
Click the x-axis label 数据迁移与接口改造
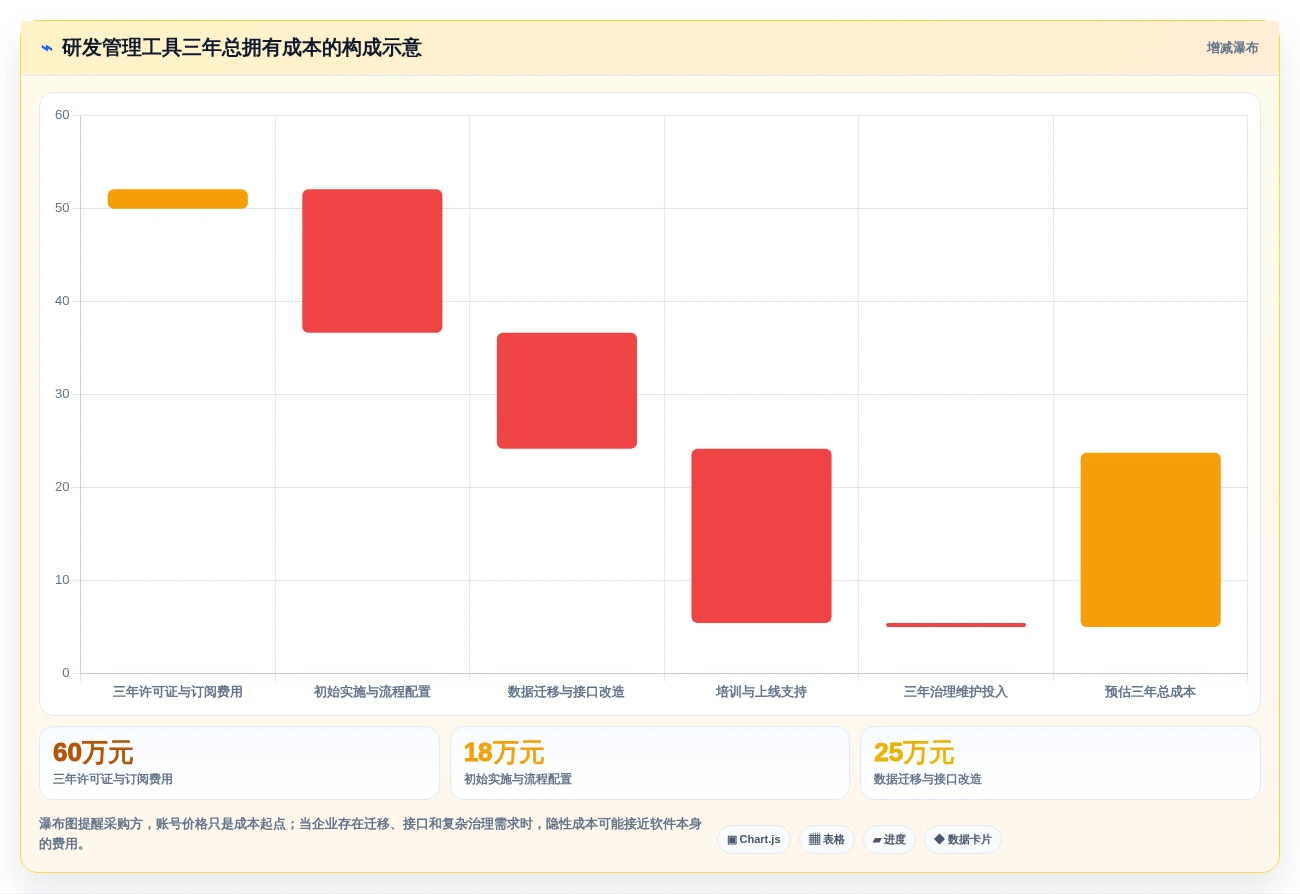tap(567, 692)
